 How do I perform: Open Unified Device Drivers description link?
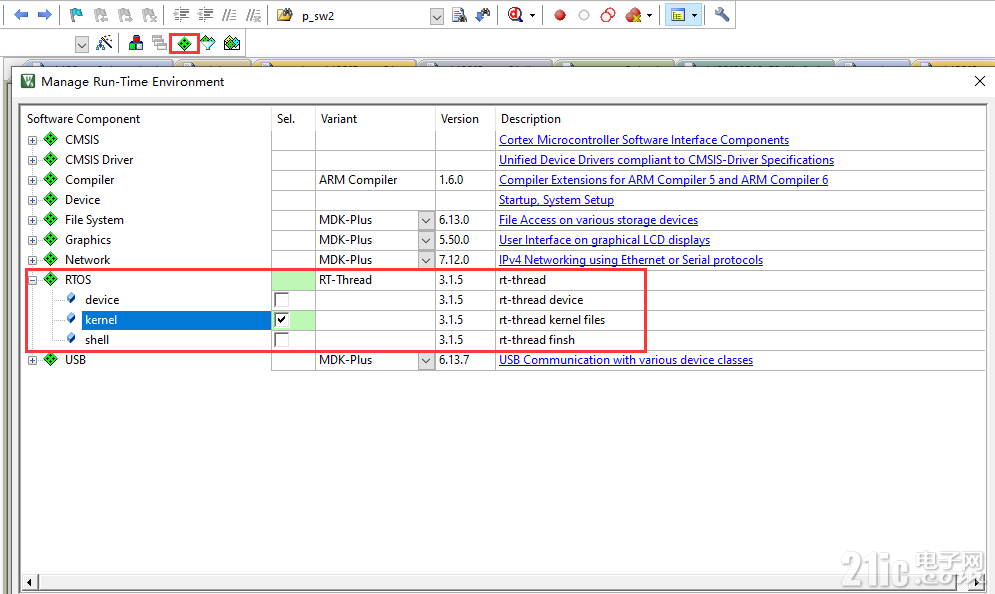click(666, 160)
